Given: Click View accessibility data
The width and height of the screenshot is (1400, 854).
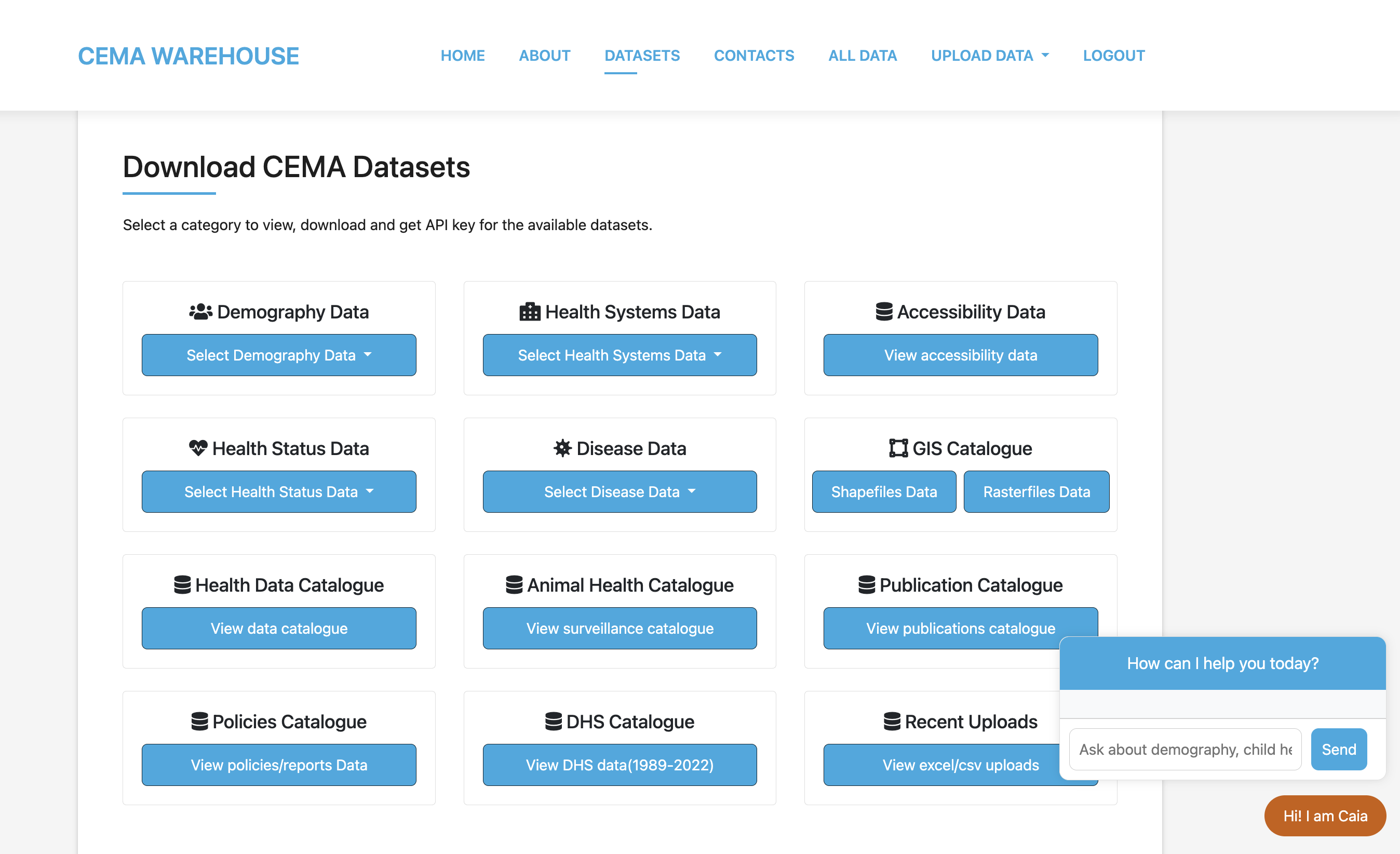Looking at the screenshot, I should pyautogui.click(x=960, y=355).
